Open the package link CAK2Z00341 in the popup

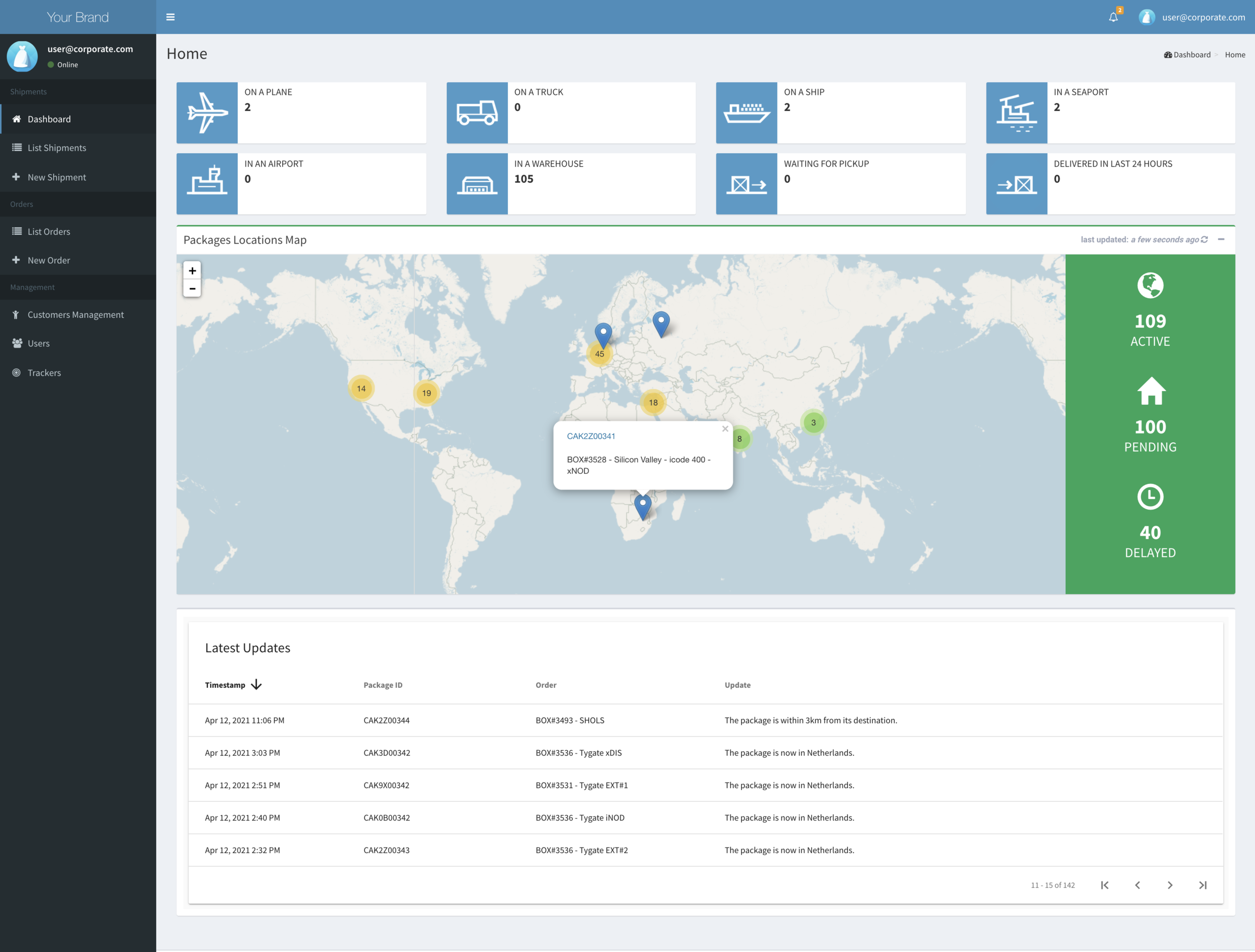[591, 436]
